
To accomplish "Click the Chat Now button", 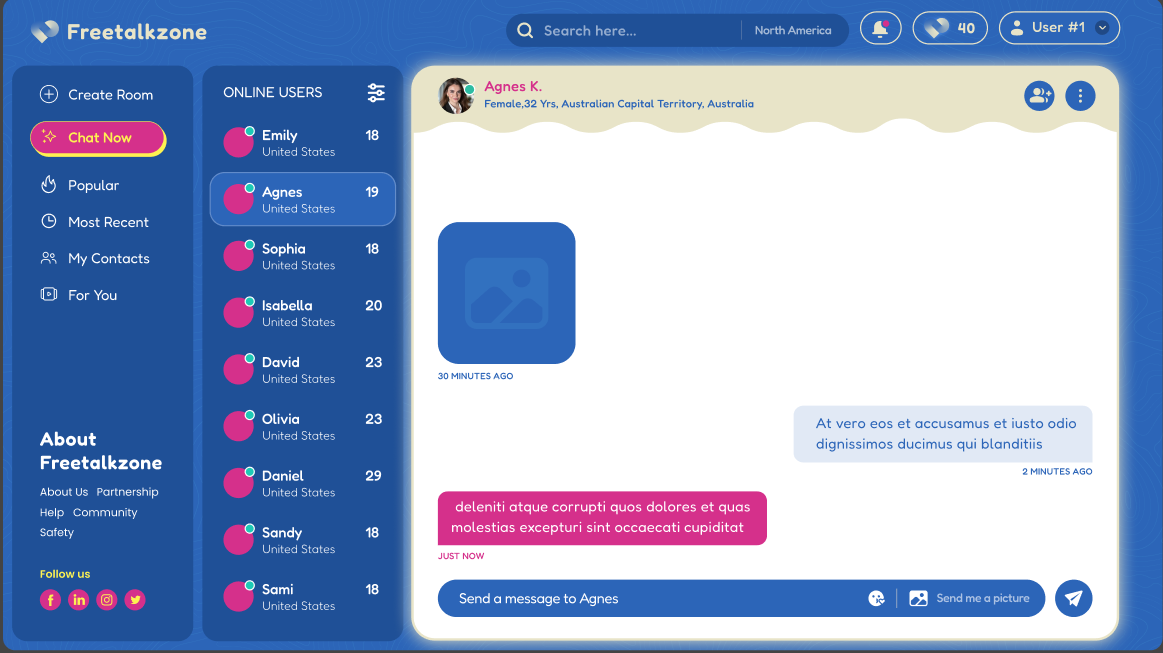I will click(97, 138).
